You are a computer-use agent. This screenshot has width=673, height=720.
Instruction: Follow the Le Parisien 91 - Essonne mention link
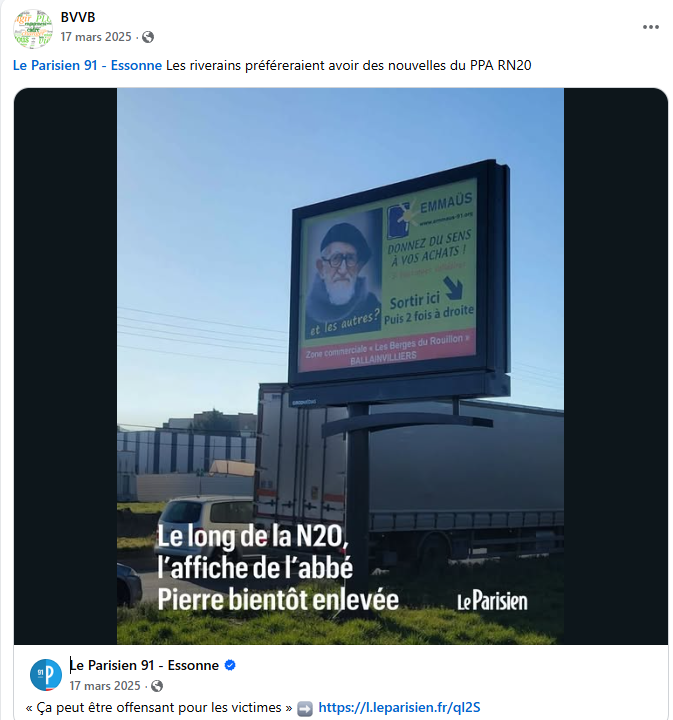pyautogui.click(x=87, y=65)
